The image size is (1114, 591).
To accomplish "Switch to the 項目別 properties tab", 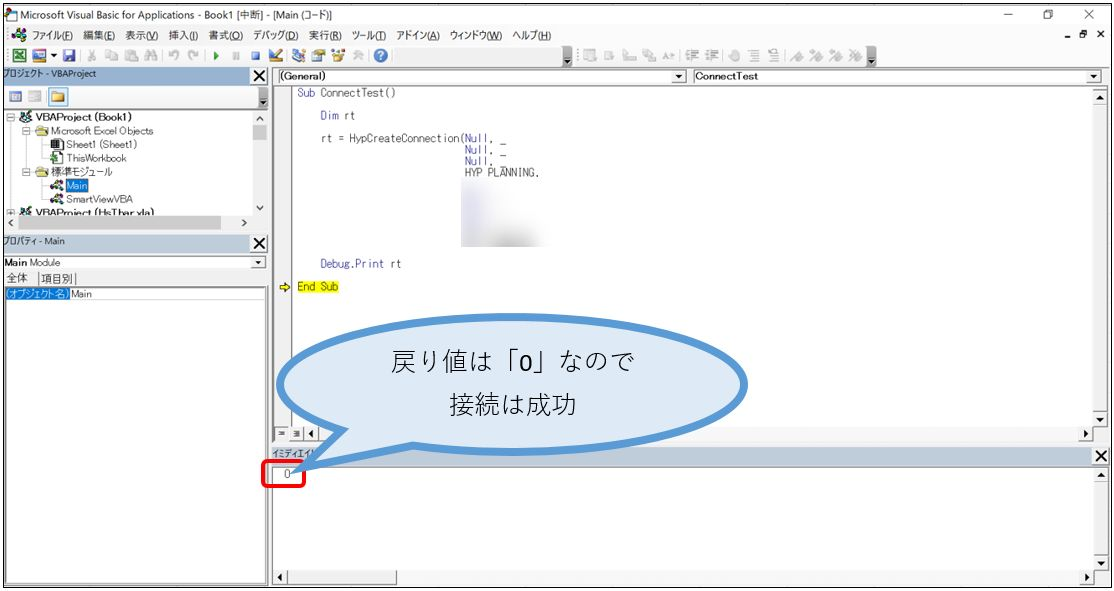I will coord(57,278).
